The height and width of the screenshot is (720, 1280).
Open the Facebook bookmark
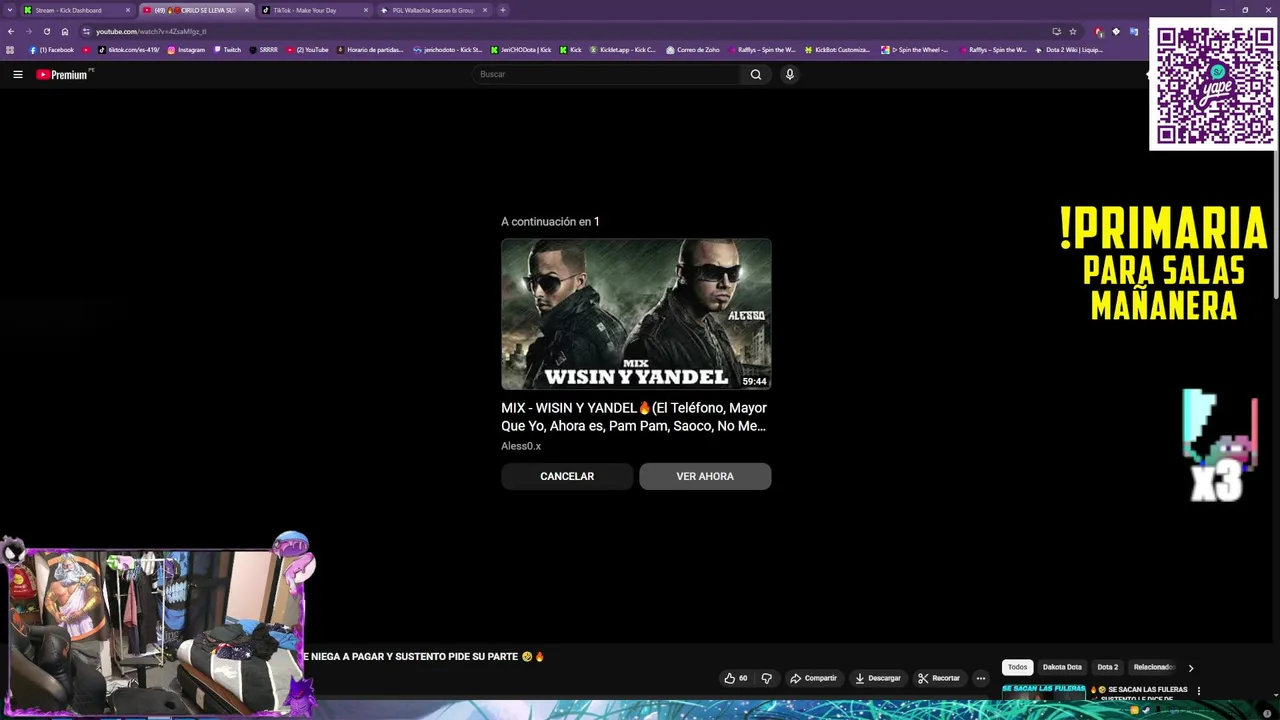click(52, 50)
